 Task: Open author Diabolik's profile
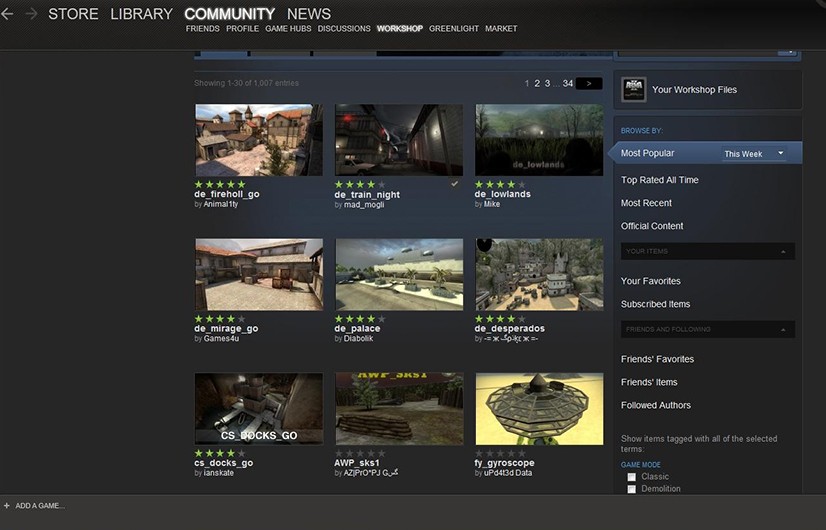358,338
